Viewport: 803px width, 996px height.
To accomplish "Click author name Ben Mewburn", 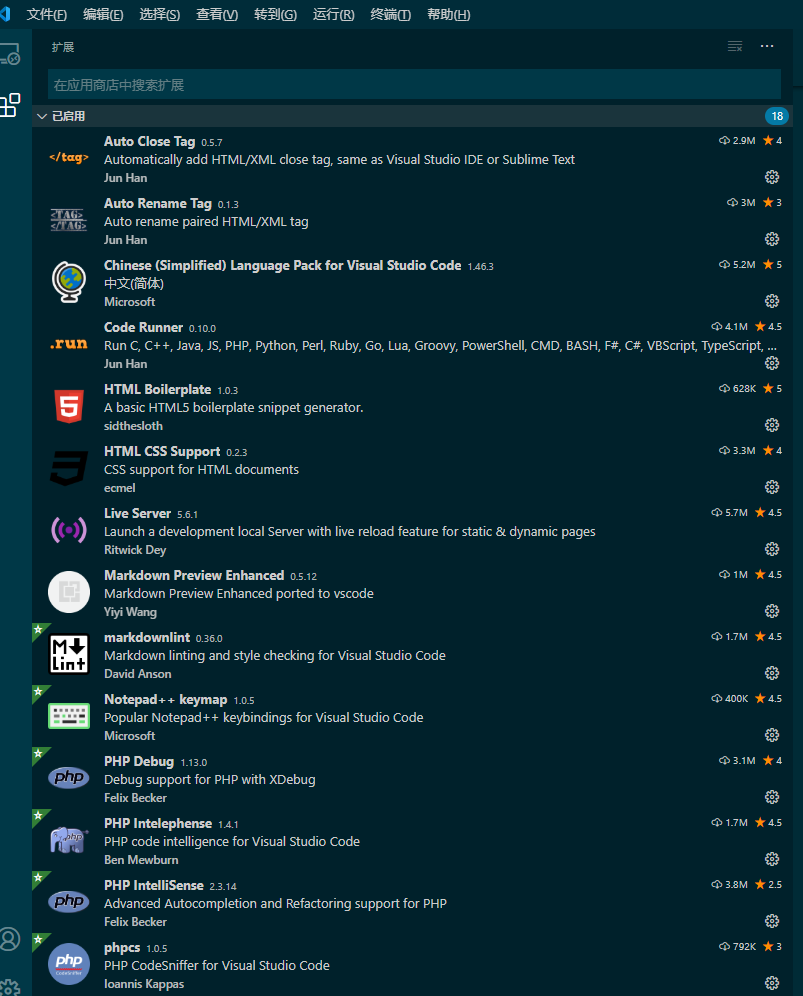I will tap(141, 860).
